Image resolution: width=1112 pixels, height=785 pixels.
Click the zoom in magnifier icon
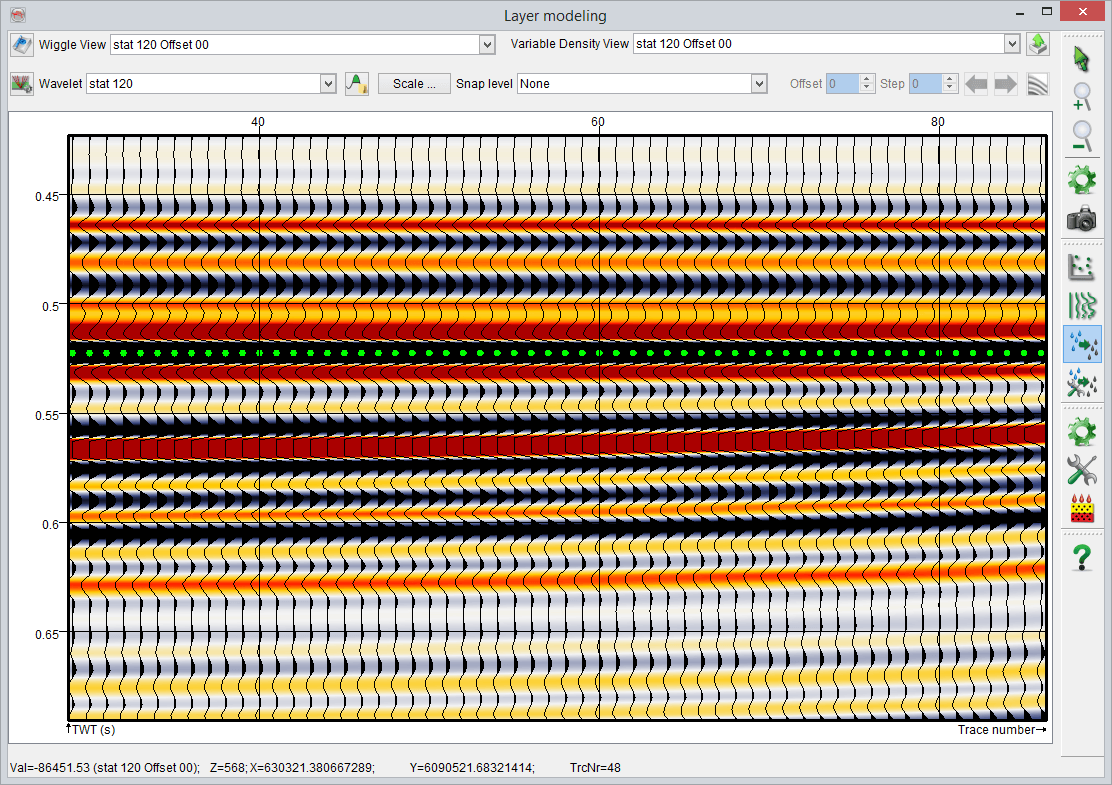tap(1081, 97)
